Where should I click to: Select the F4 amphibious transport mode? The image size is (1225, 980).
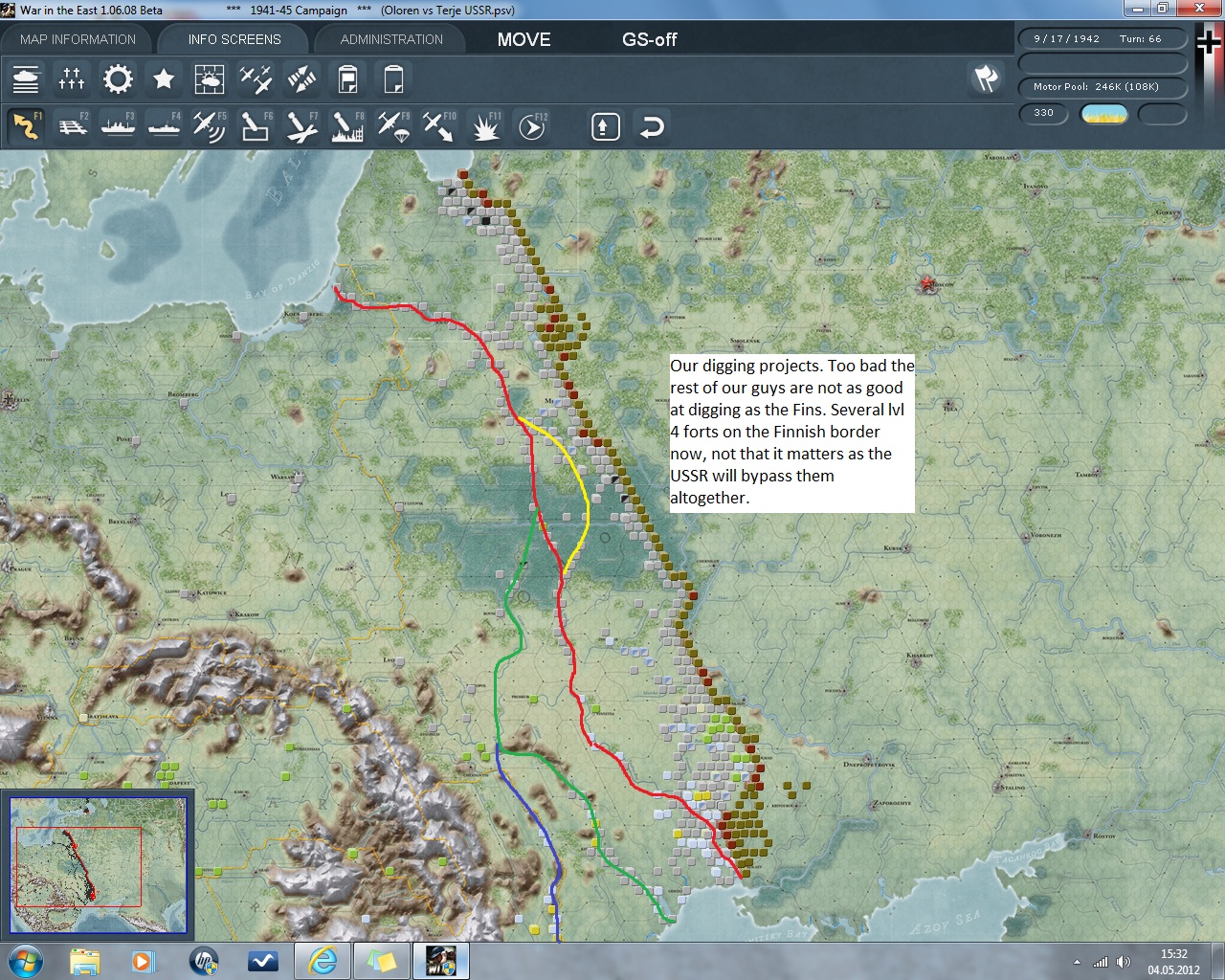pos(164,126)
